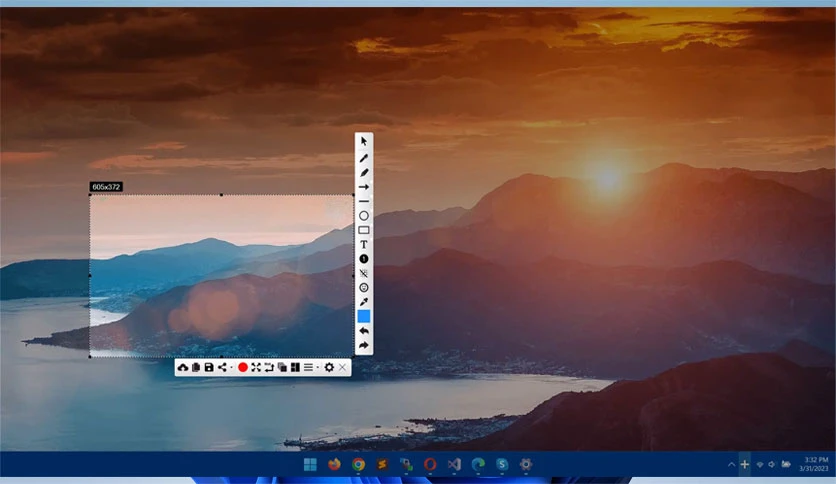Select the numbered step marker tool

tap(364, 259)
